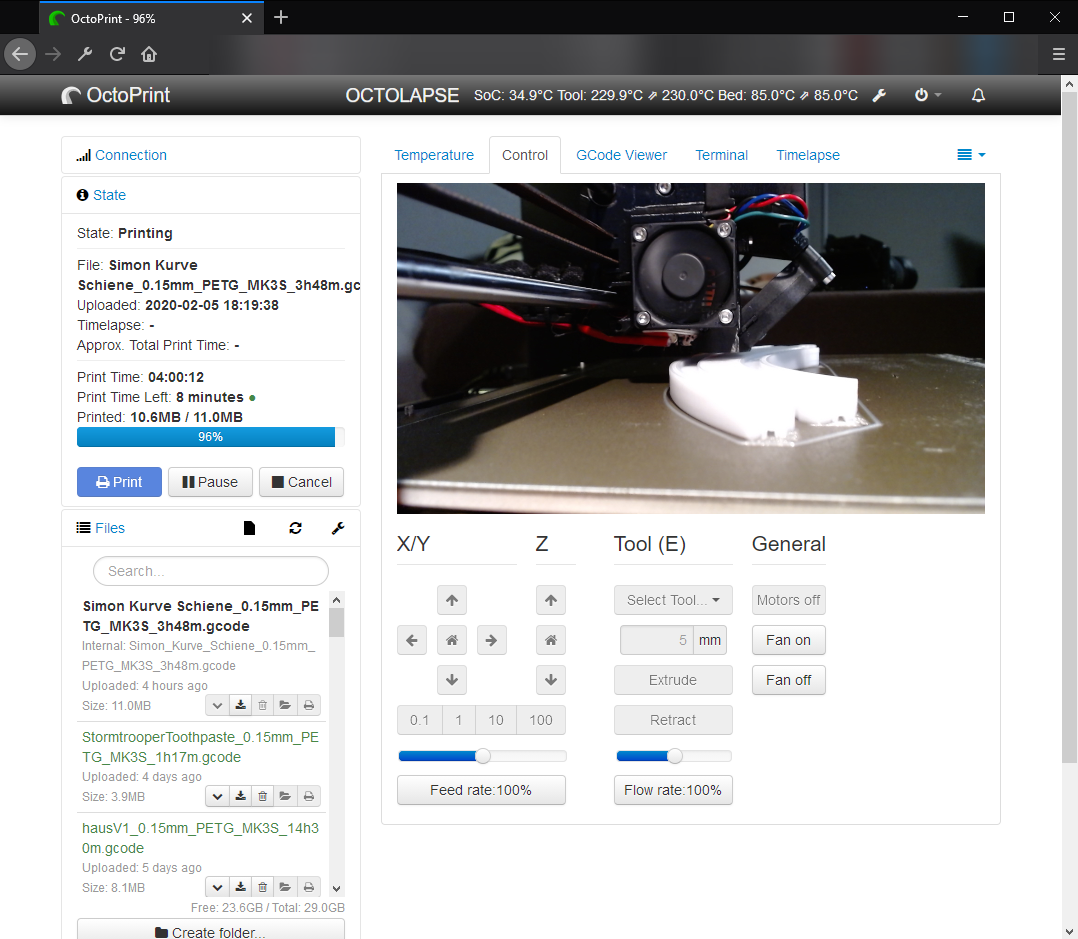Viewport: 1078px width, 939px height.
Task: Delete the hausV1 gcode file
Action: coord(262,887)
